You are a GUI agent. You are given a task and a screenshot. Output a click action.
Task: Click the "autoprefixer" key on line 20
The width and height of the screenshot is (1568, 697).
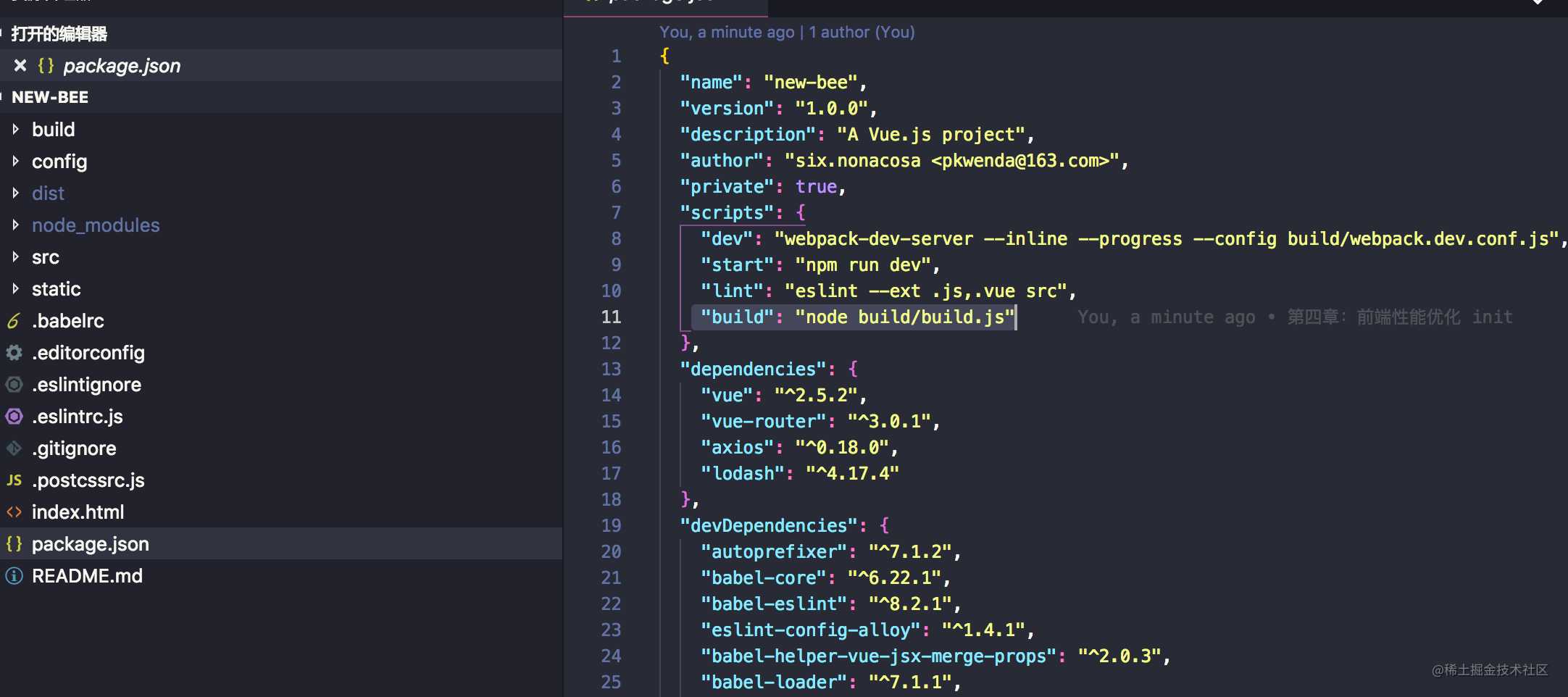click(x=774, y=551)
